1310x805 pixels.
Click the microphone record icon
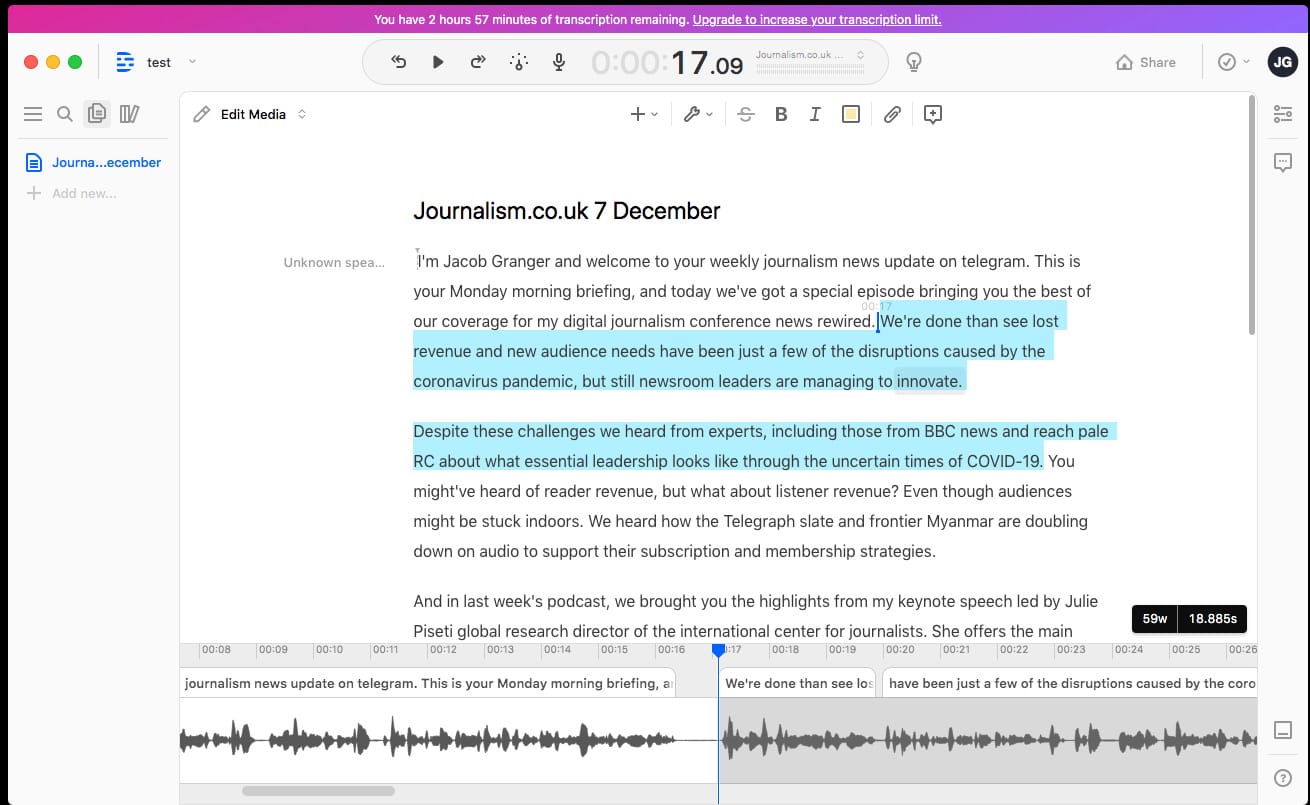point(559,62)
